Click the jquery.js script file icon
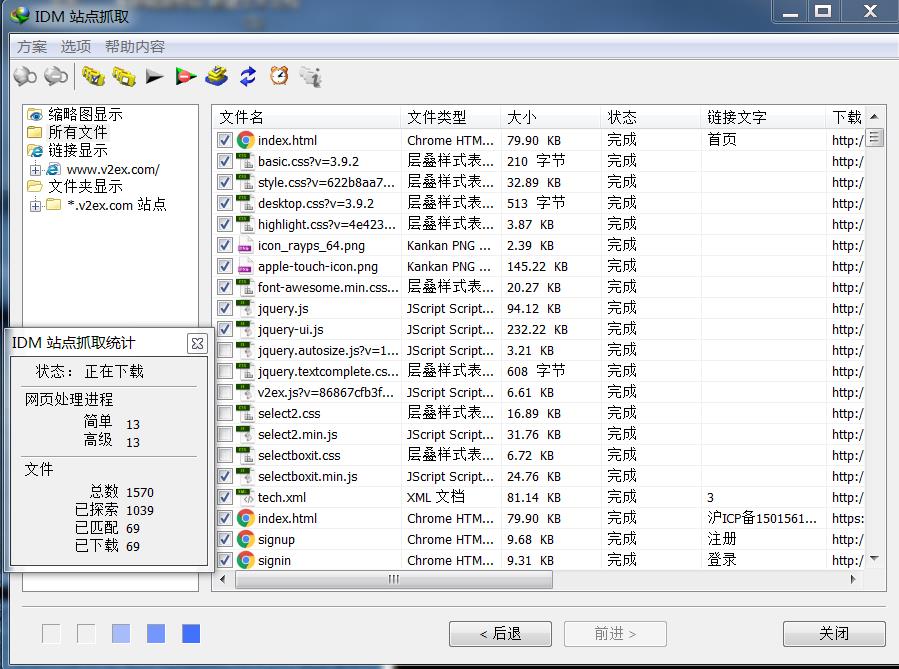This screenshot has width=899, height=669. point(245,308)
